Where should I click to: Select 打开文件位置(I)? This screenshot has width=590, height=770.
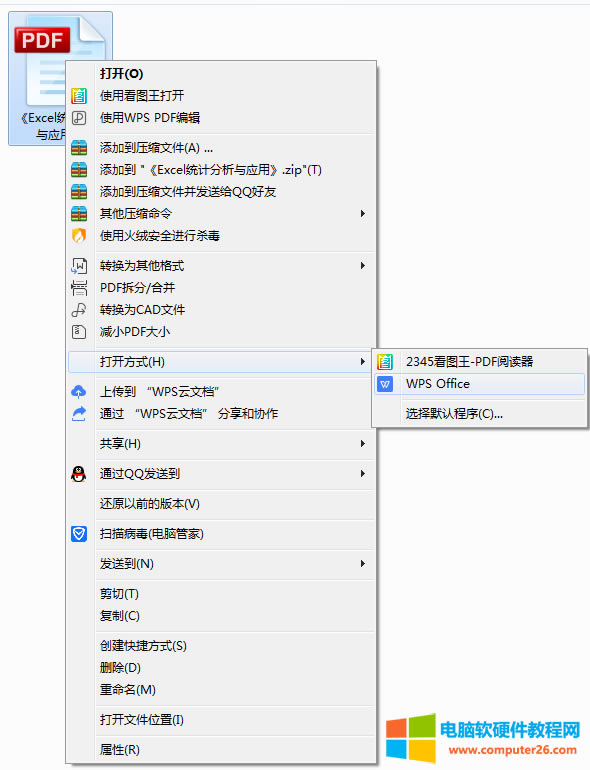tap(221, 720)
